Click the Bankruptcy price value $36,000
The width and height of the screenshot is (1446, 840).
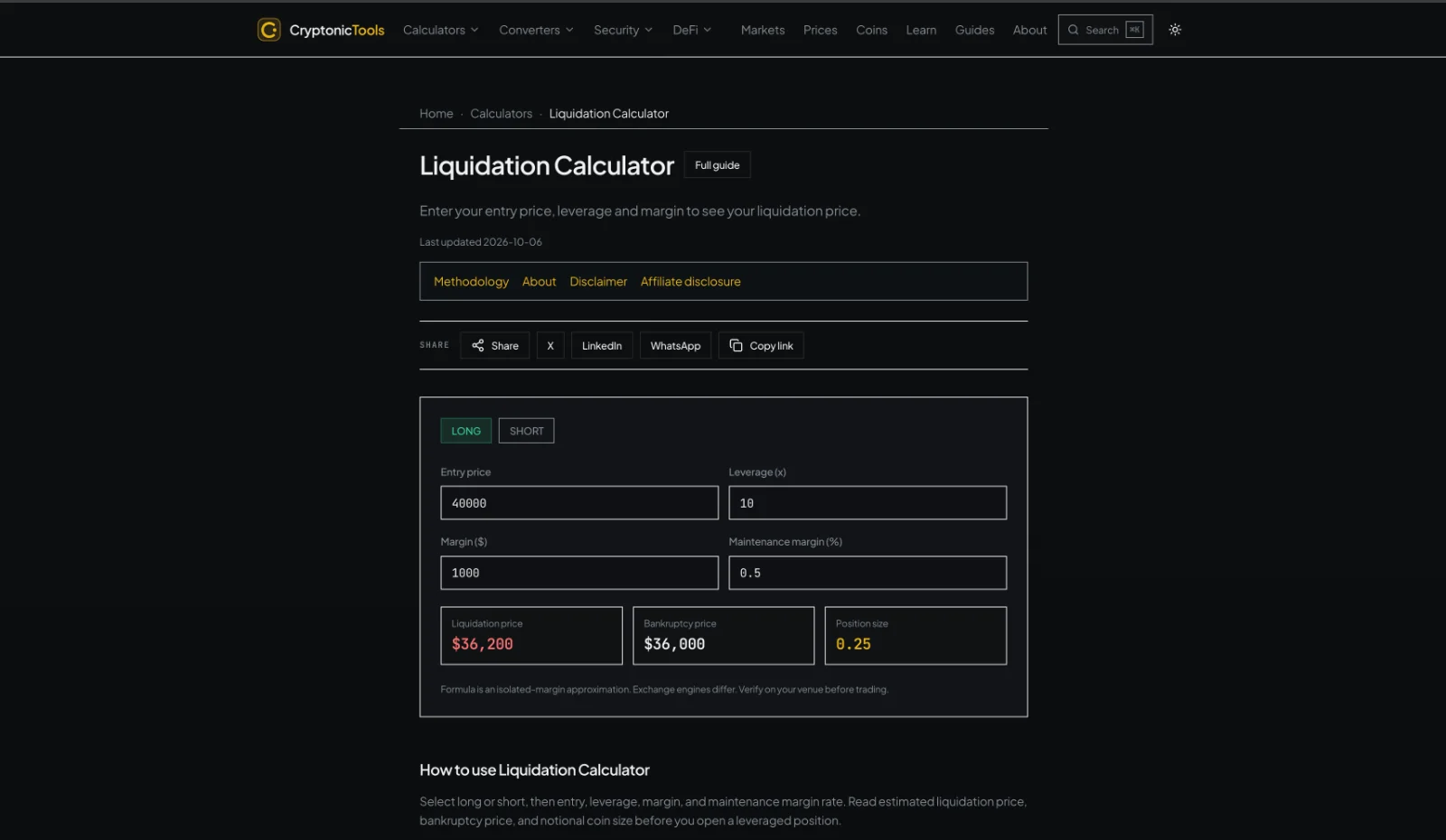click(x=674, y=644)
